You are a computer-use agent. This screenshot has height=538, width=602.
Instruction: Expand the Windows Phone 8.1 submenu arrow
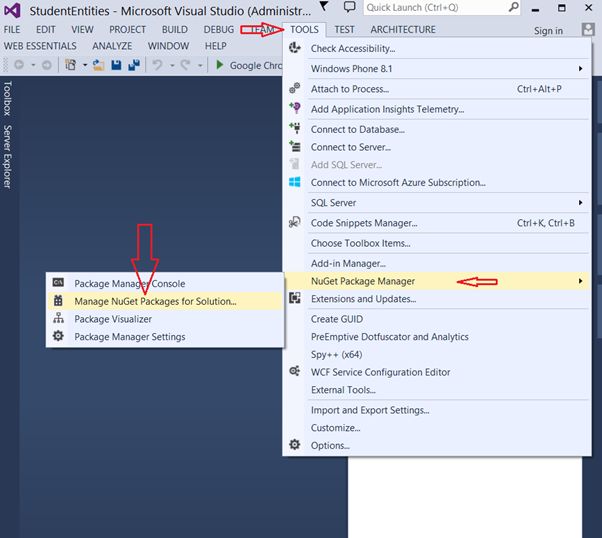coord(580,68)
